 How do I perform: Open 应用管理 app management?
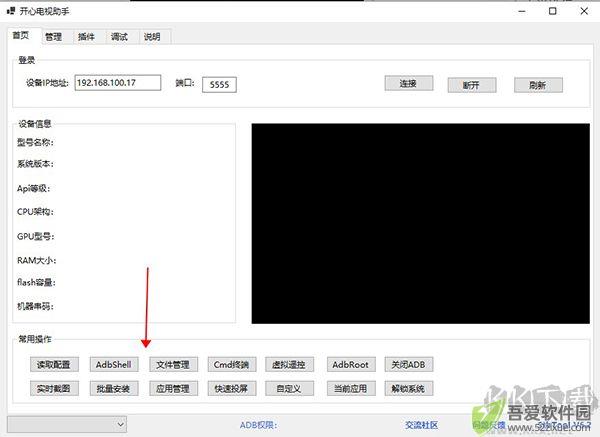173,389
